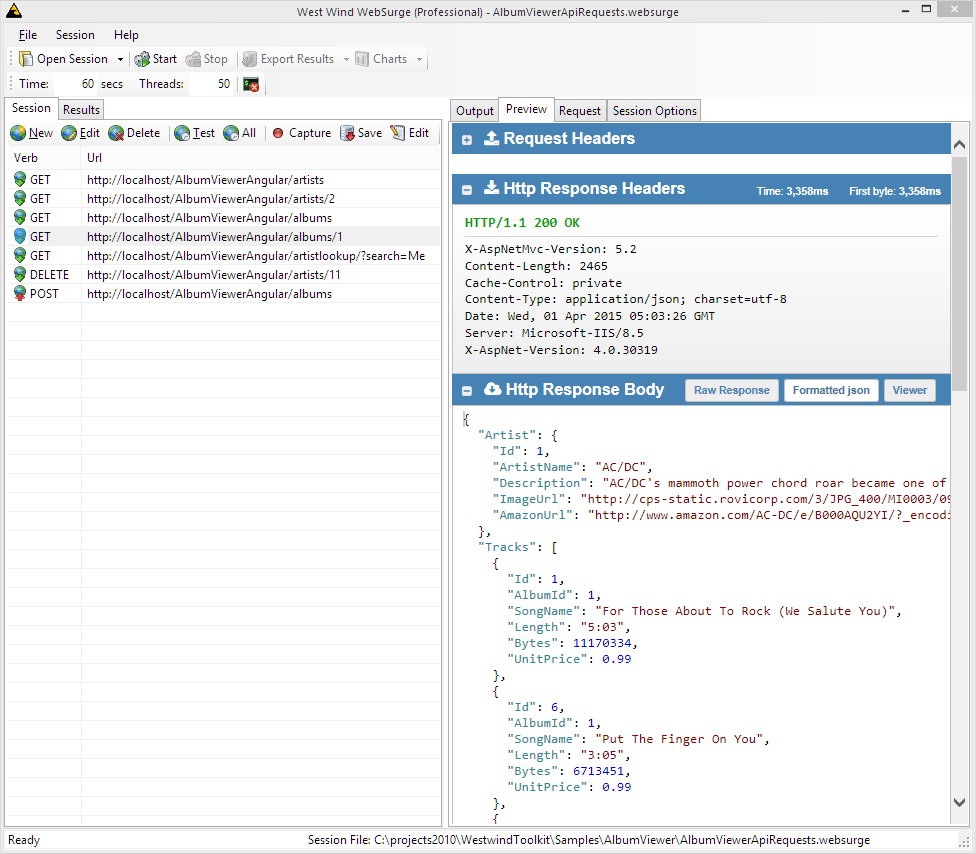This screenshot has width=976, height=854.
Task: Switch to the Session Options tab
Action: (653, 110)
